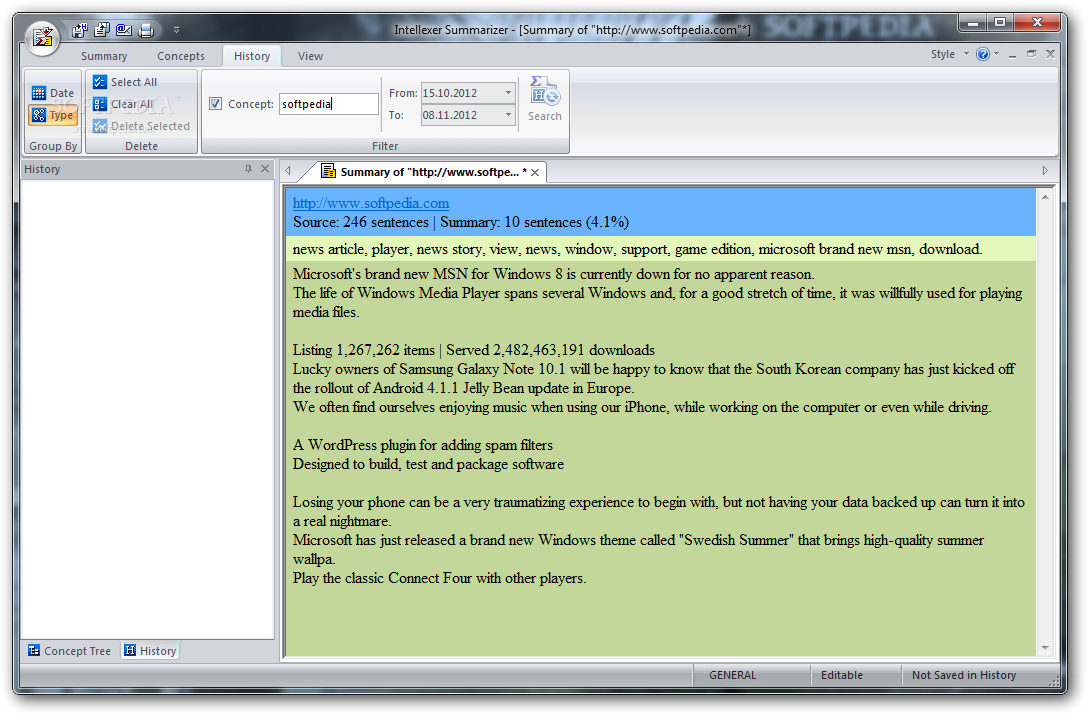The image size is (1088, 715).
Task: Click the Search filter icon
Action: tap(545, 99)
